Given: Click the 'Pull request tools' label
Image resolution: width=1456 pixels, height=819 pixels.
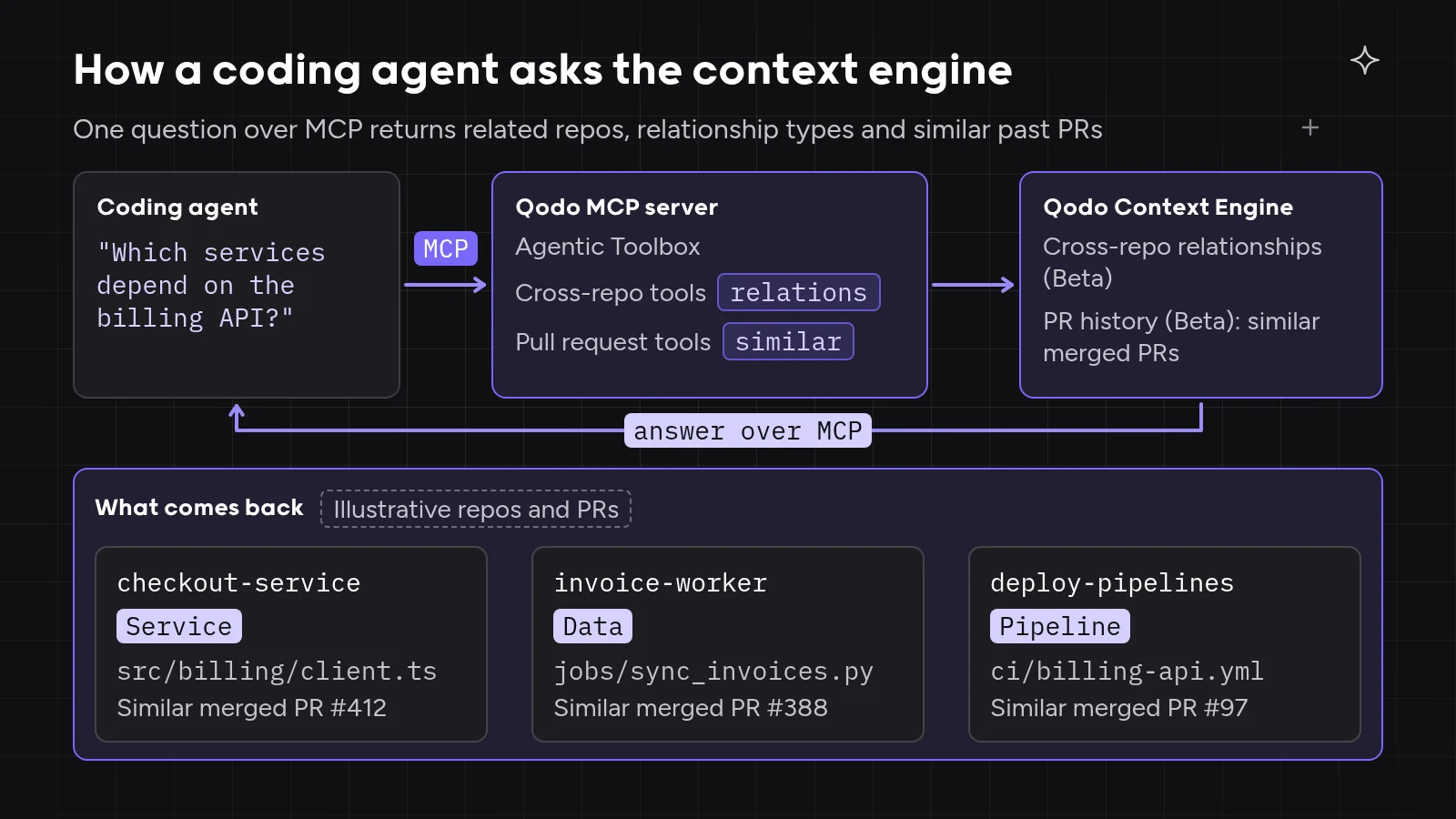Looking at the screenshot, I should [x=613, y=342].
